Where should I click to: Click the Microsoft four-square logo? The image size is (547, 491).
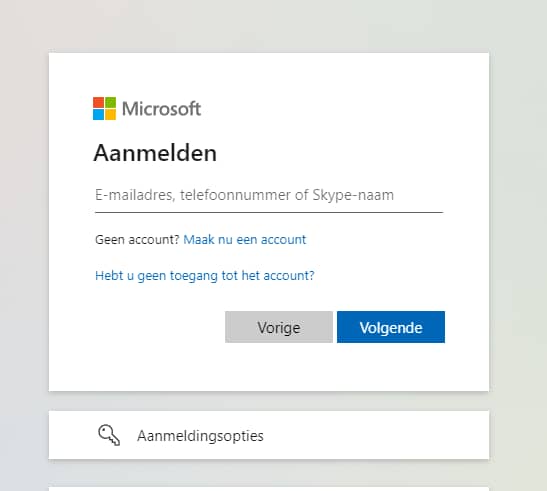[x=104, y=109]
